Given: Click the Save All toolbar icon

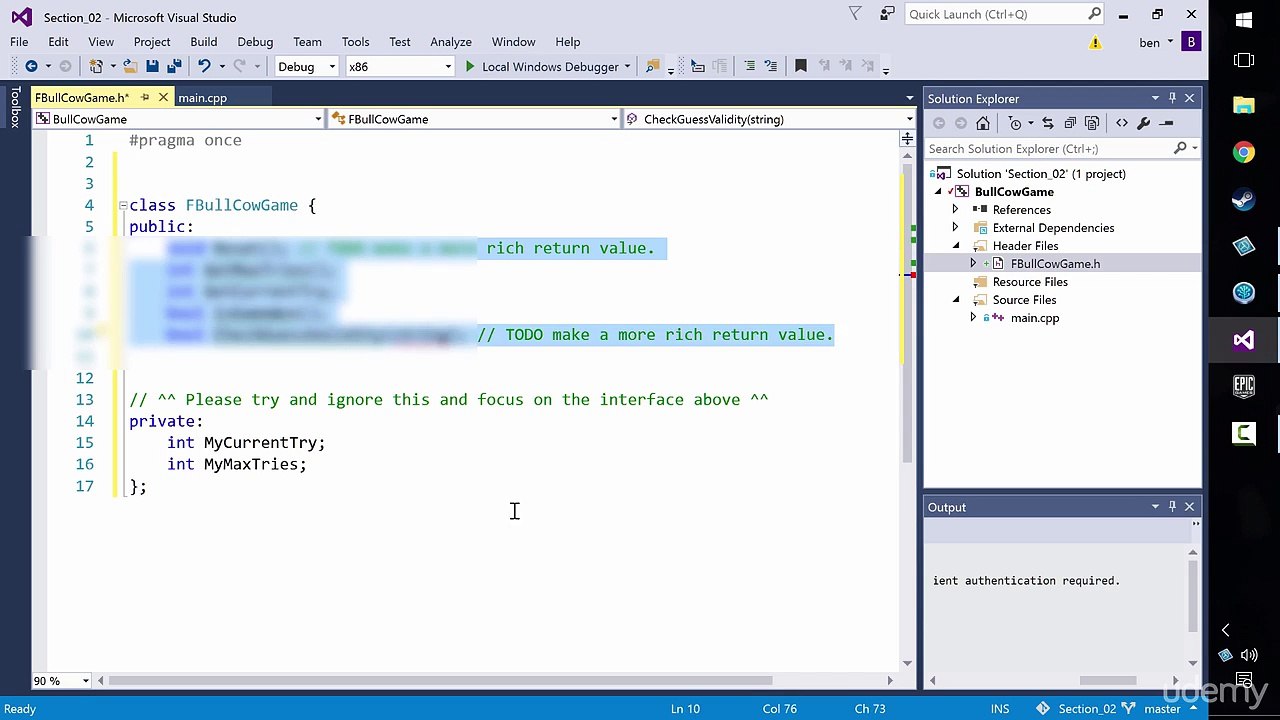Looking at the screenshot, I should click(174, 66).
